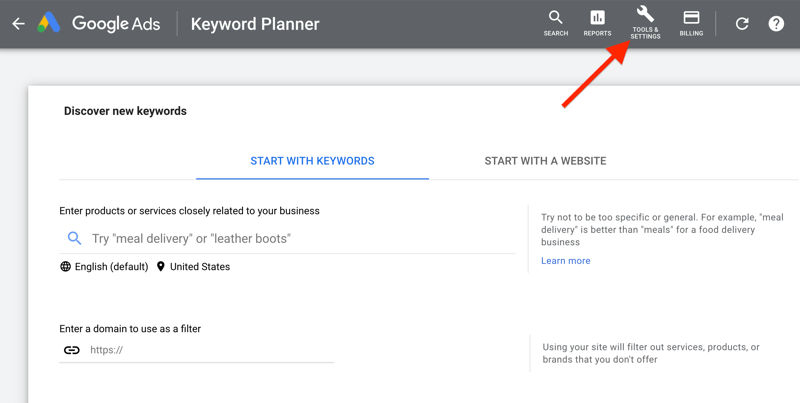Switch to Start with Keywords tab
The width and height of the screenshot is (800, 403).
(x=312, y=161)
